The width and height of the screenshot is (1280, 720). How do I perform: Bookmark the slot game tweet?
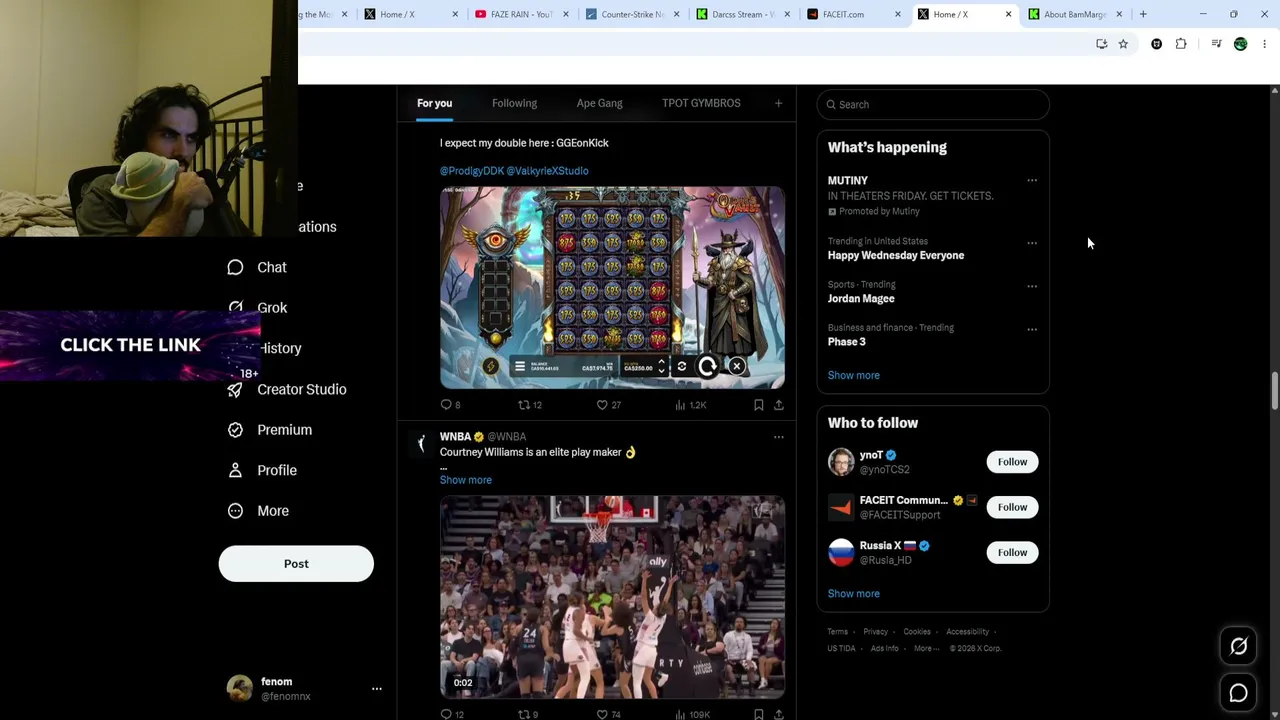(x=758, y=405)
